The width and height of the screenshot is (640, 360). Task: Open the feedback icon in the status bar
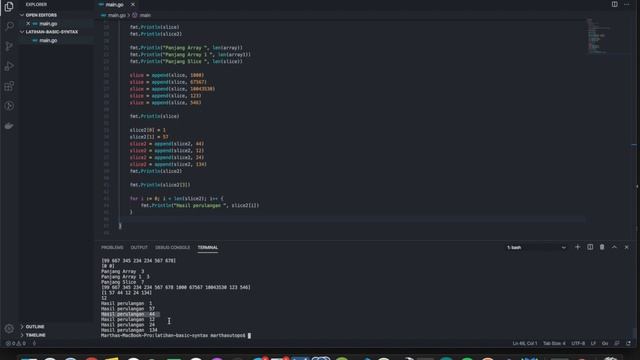617,343
